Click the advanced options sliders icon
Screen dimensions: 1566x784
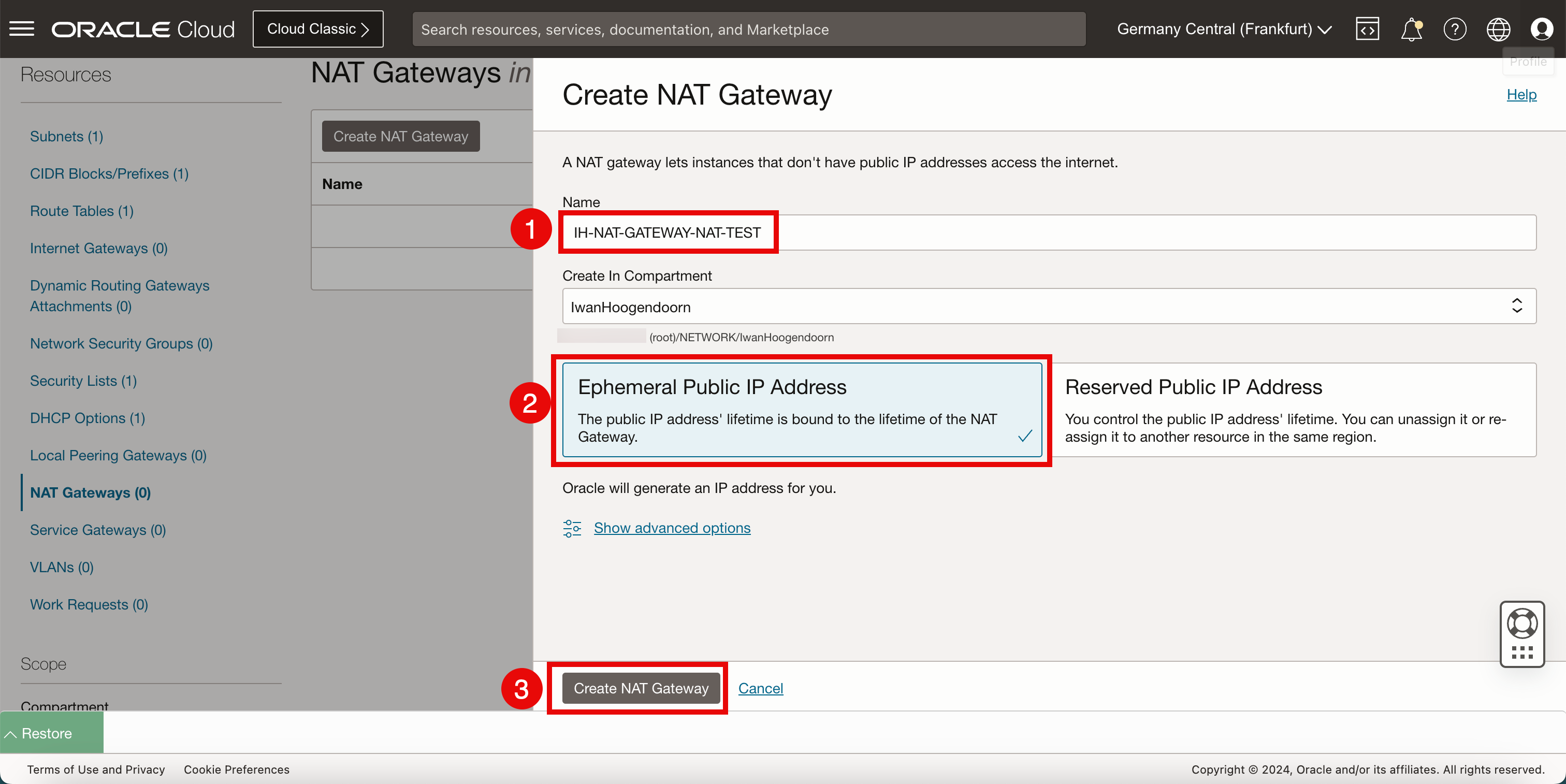pos(572,528)
